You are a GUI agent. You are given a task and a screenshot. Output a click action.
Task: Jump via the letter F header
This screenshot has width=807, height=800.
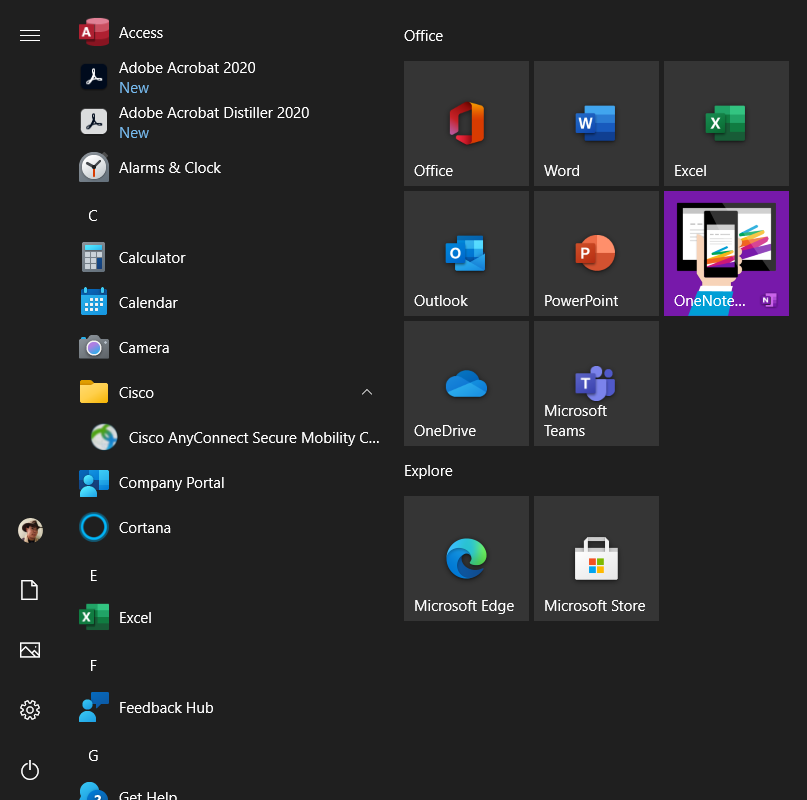(x=93, y=666)
